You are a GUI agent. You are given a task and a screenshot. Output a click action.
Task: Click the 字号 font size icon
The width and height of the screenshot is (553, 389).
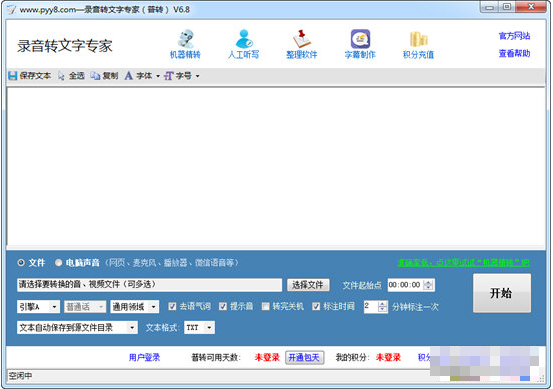coord(169,76)
